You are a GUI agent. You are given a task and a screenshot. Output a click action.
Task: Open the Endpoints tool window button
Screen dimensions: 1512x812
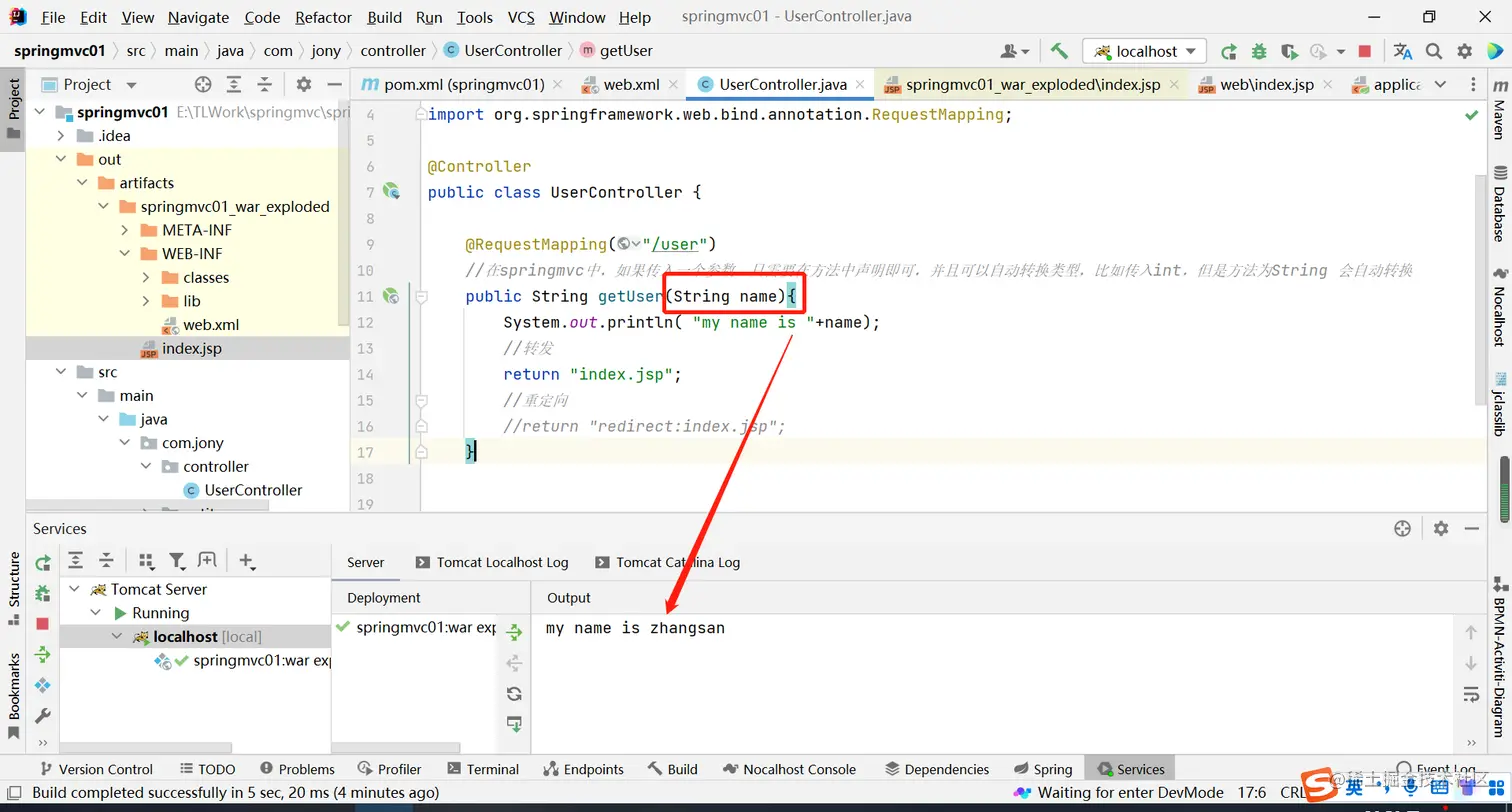pos(583,769)
